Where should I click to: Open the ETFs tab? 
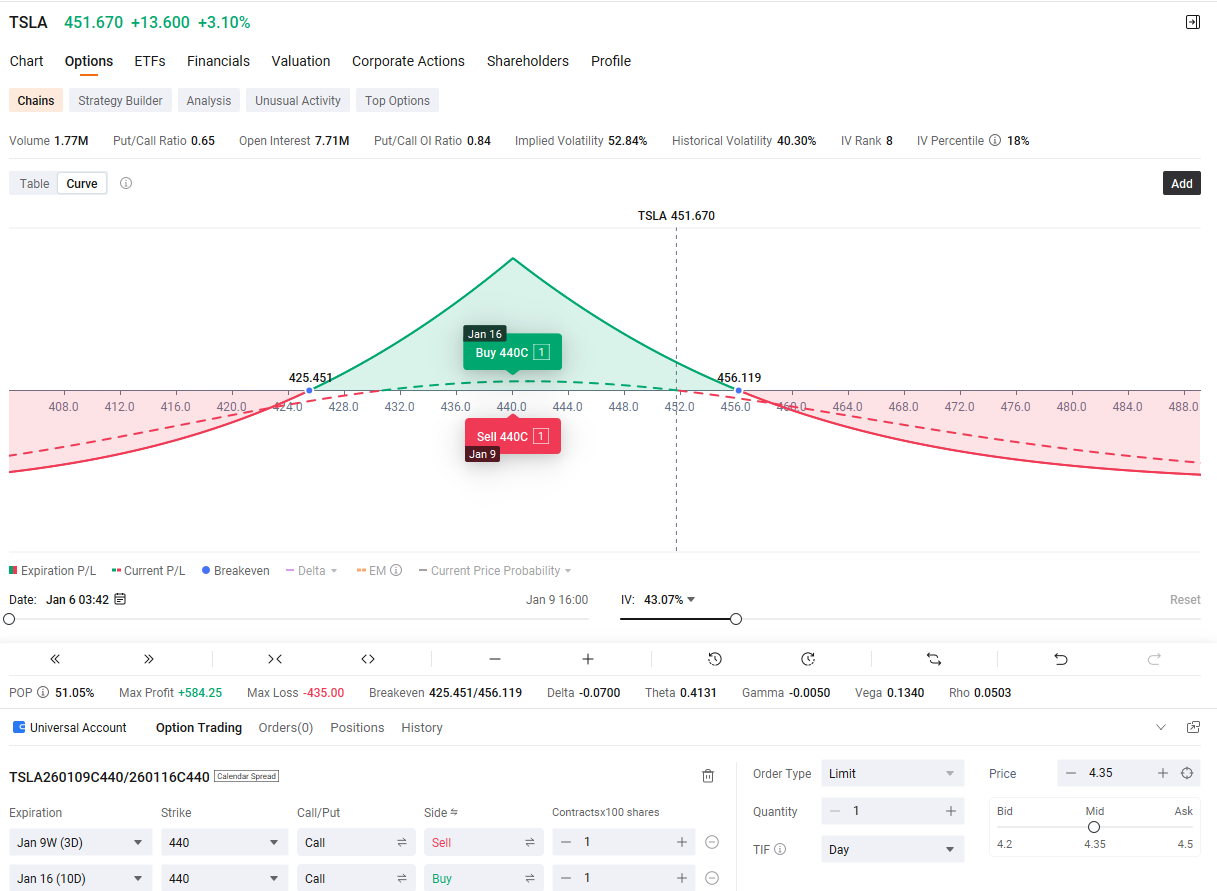150,61
